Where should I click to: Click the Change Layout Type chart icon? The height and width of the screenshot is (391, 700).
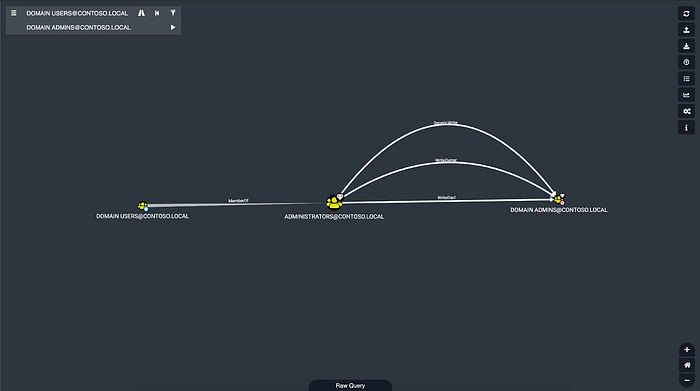(686, 95)
